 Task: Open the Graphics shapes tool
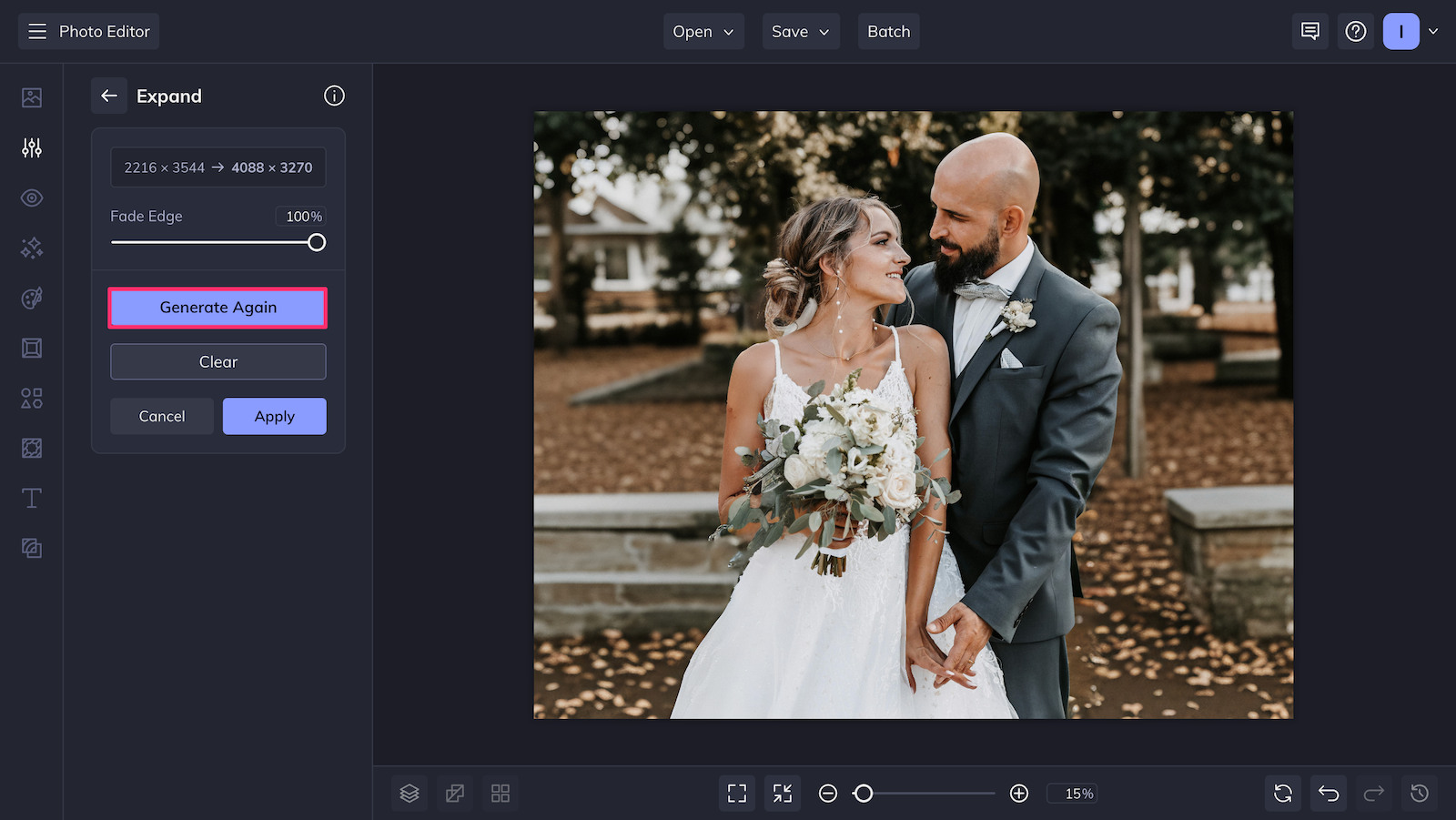[x=31, y=398]
